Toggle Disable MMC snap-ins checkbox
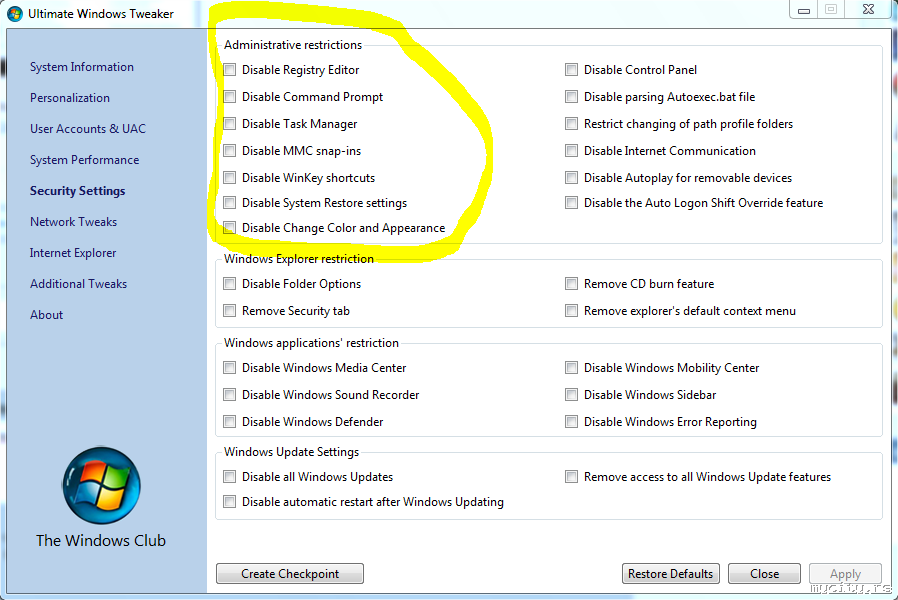 click(230, 151)
